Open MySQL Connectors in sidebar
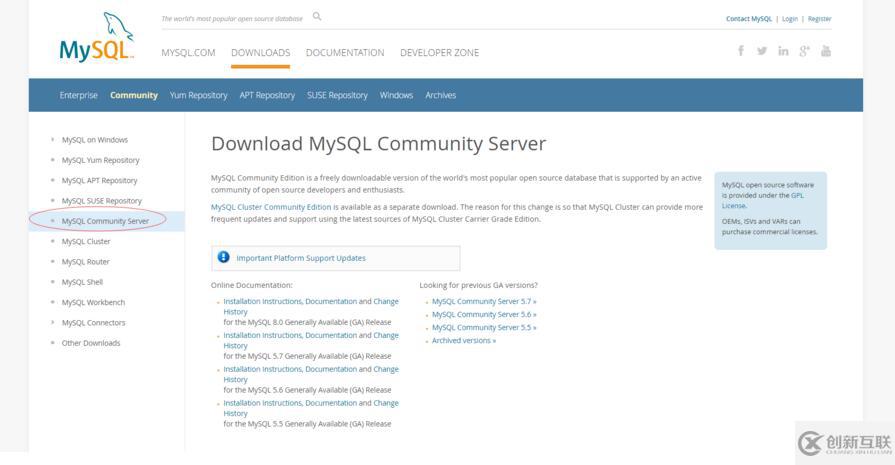The image size is (895, 465). pyautogui.click(x=94, y=322)
